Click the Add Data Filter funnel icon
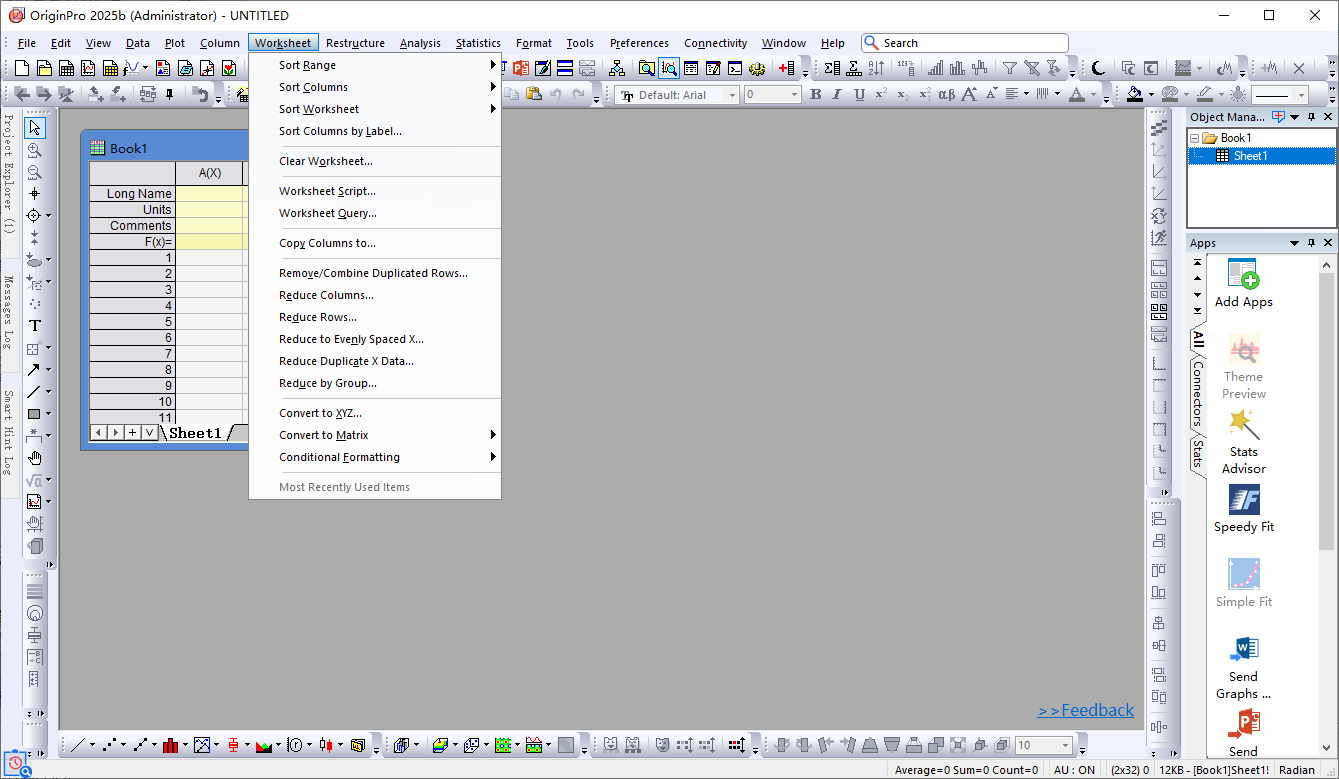Viewport: 1339px width, 779px height. pos(1009,68)
